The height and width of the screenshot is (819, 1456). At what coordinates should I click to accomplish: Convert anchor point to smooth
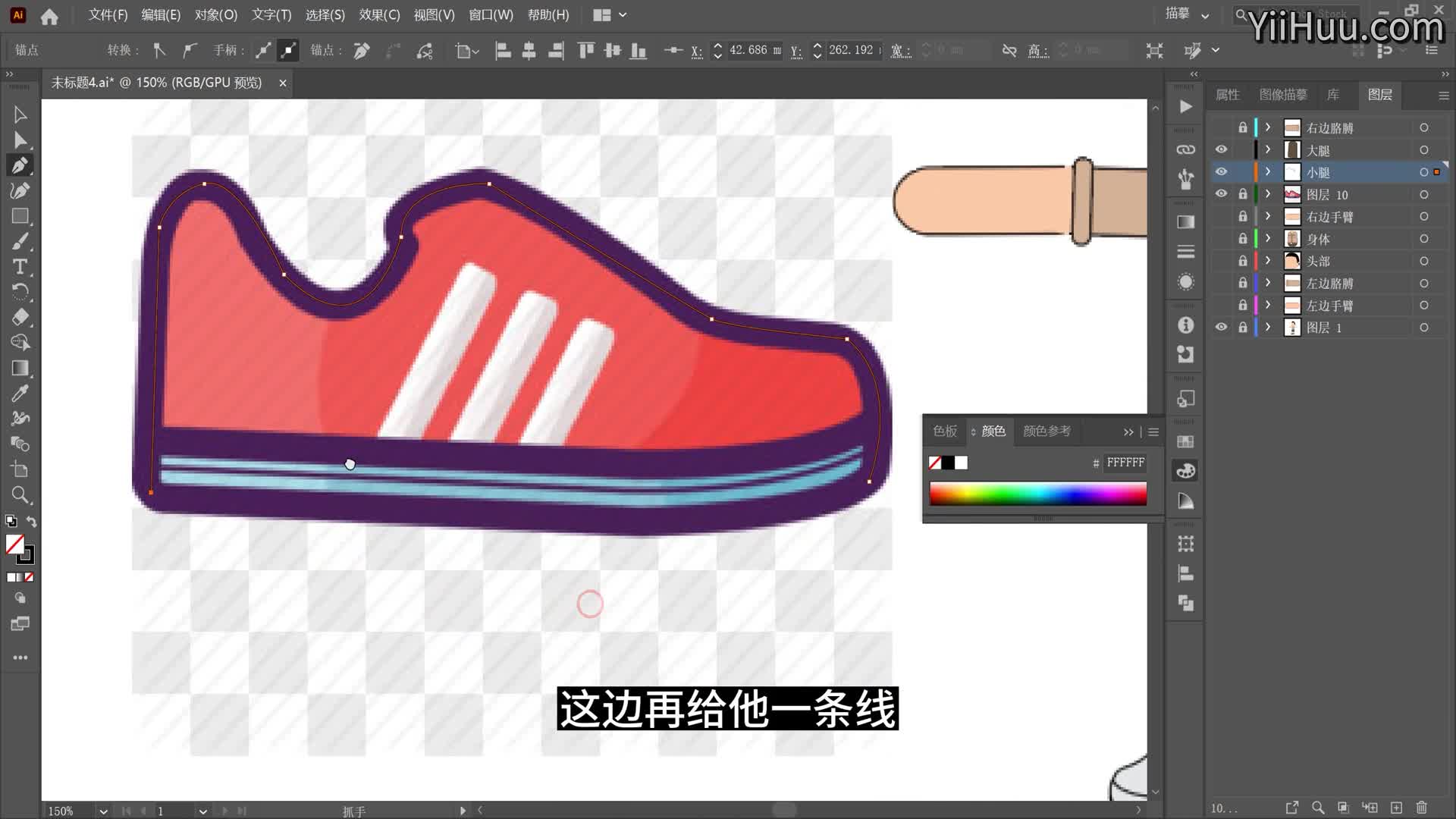click(x=189, y=51)
